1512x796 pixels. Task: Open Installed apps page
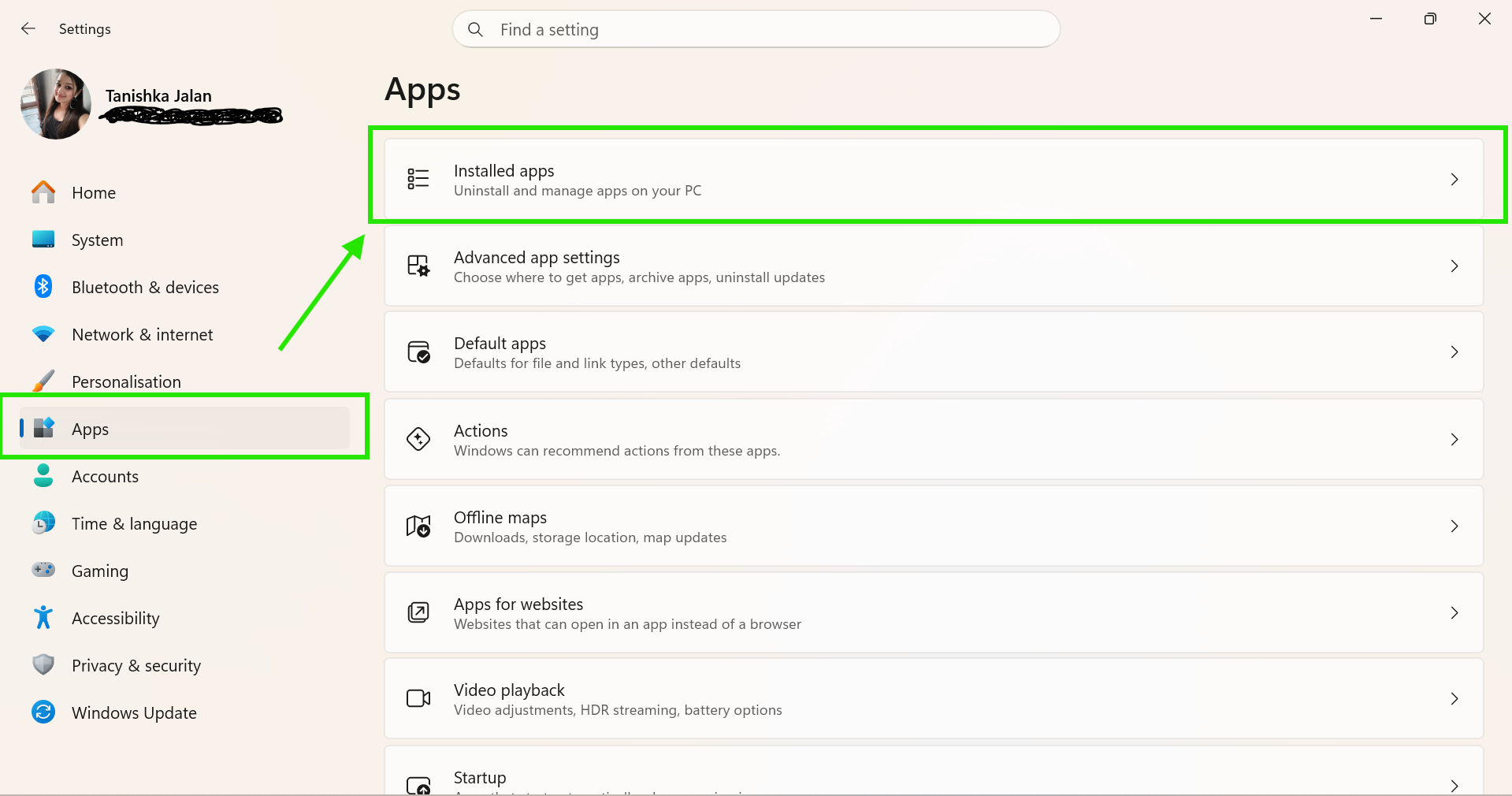934,180
